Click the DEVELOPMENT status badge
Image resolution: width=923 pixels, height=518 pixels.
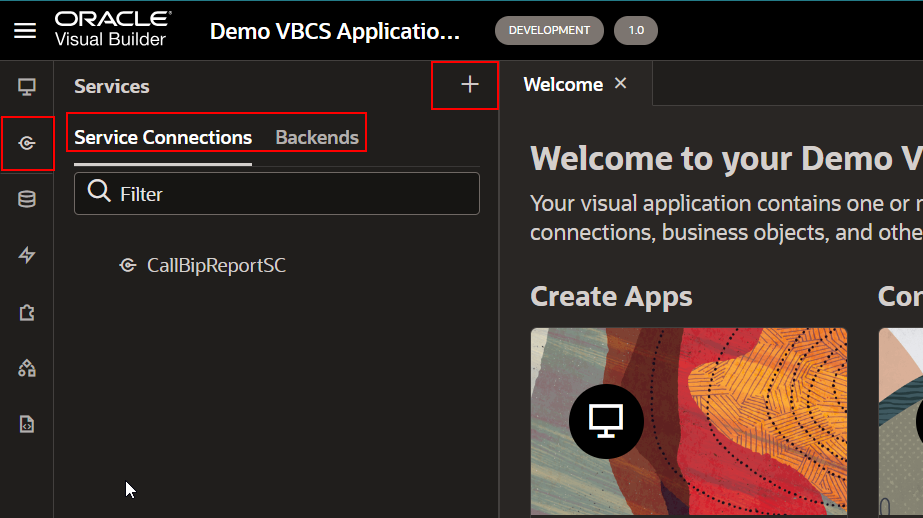point(549,31)
